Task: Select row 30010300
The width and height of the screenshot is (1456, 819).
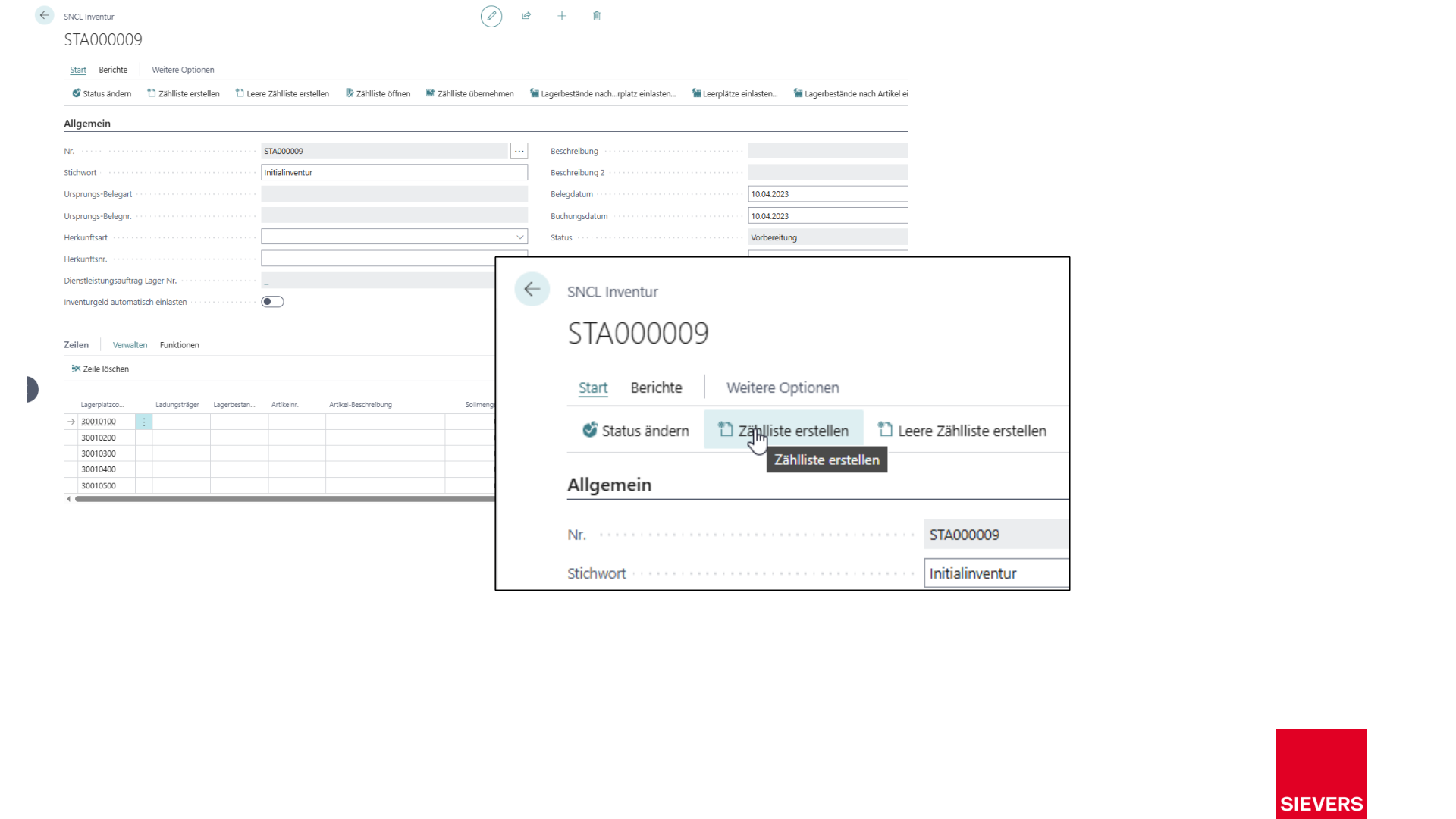Action: point(99,453)
